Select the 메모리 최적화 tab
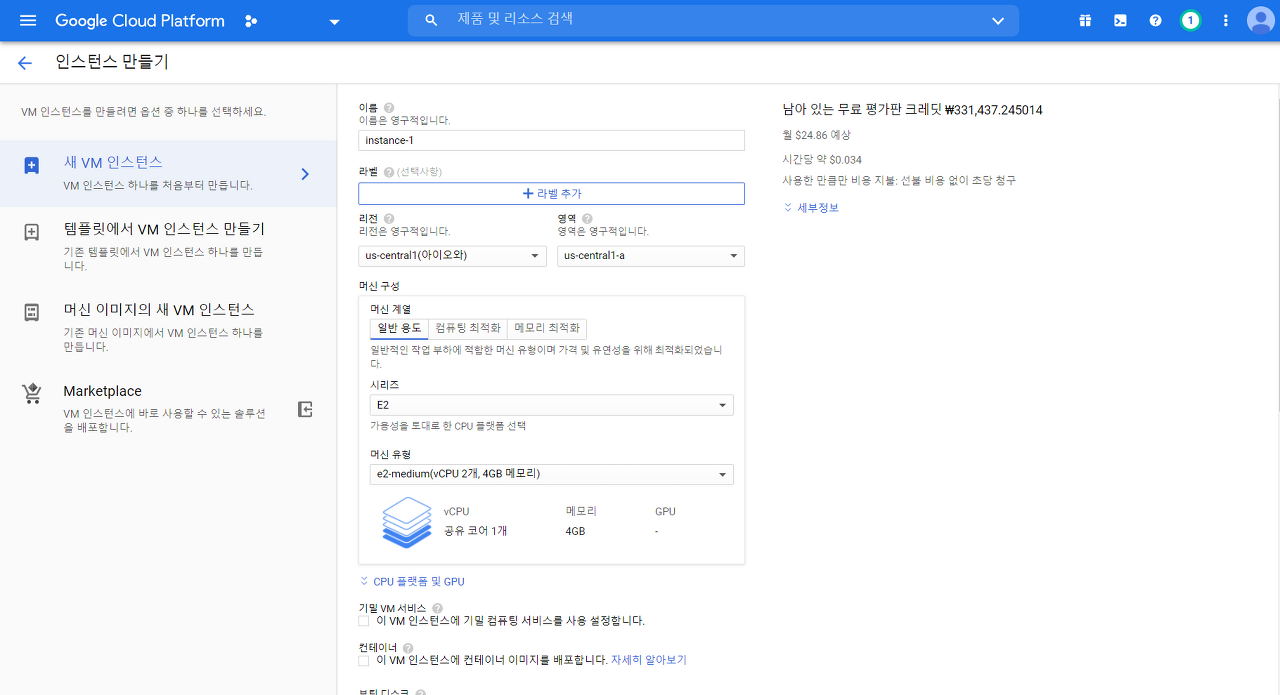Image resolution: width=1280 pixels, height=695 pixels. click(546, 328)
